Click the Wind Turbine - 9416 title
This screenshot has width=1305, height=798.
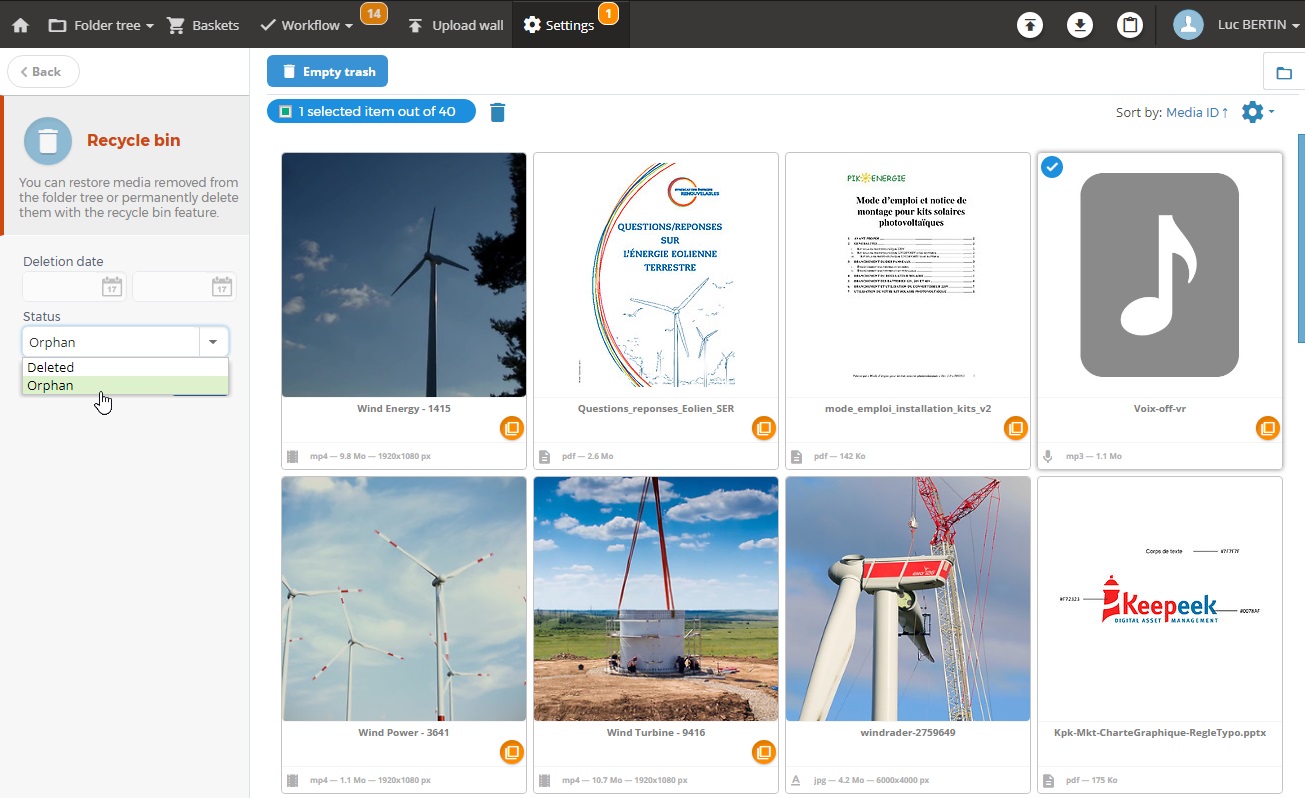[656, 733]
